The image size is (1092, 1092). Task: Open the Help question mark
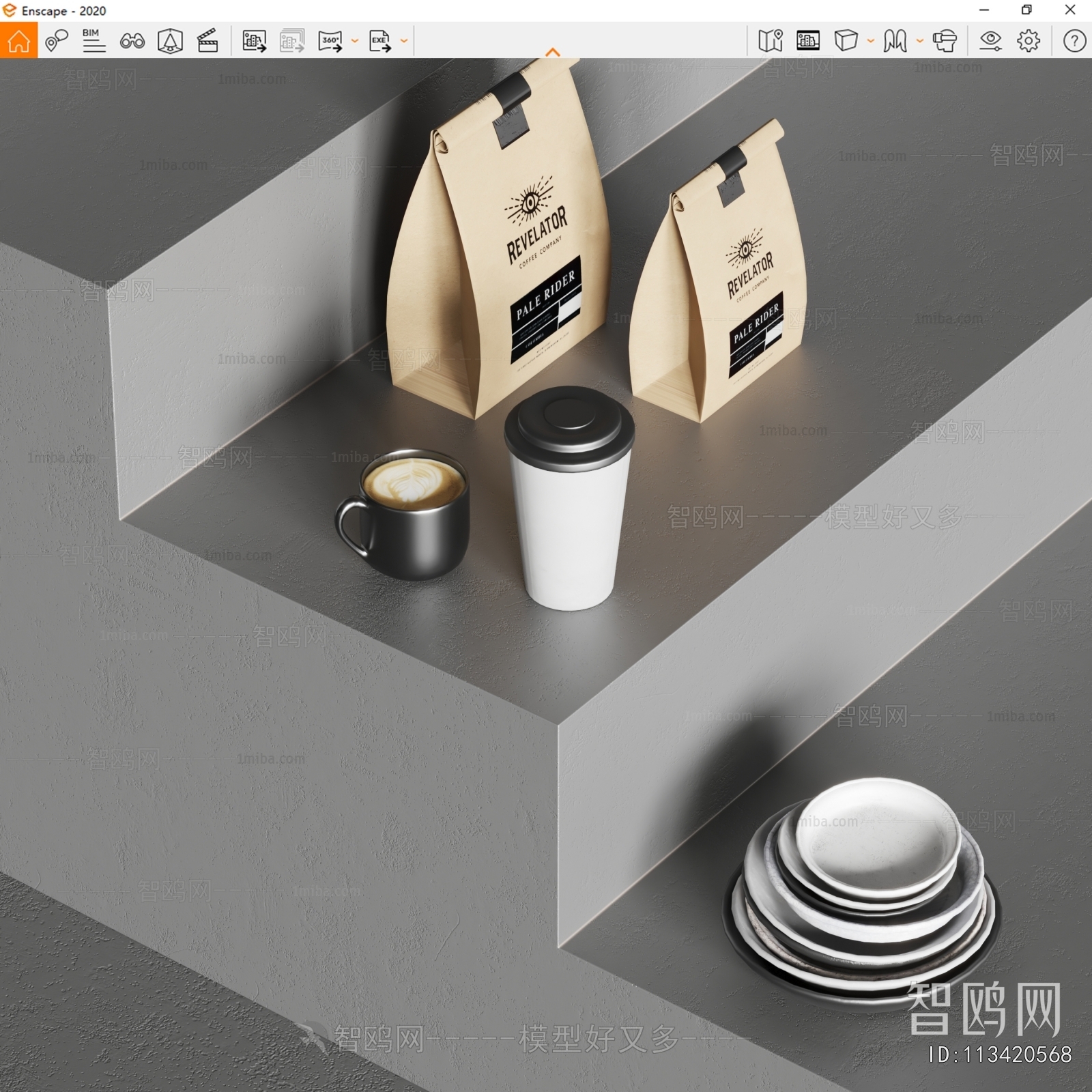pyautogui.click(x=1074, y=41)
